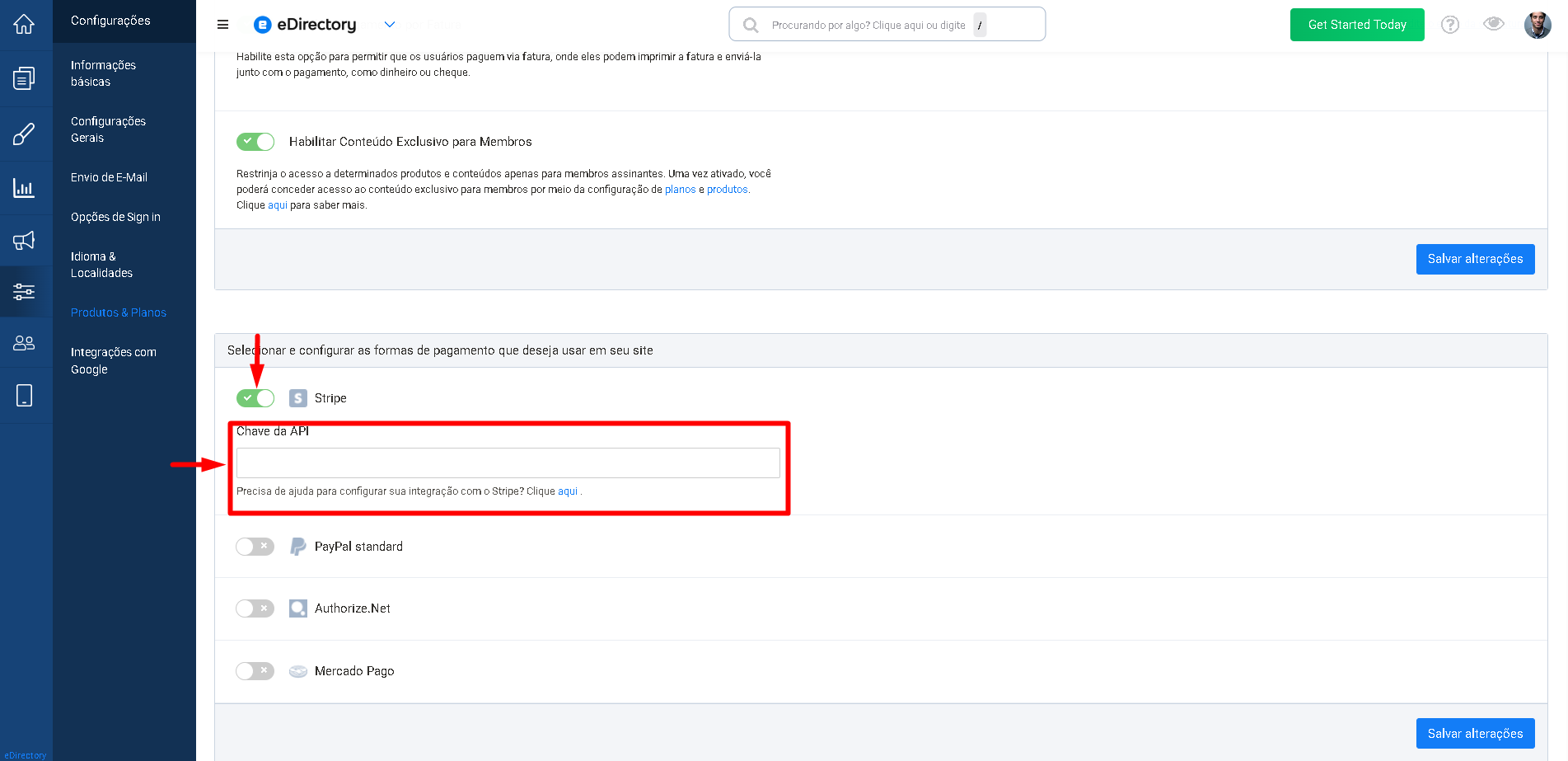Open the Home dashboard icon
Image resolution: width=1568 pixels, height=761 pixels.
[24, 24]
